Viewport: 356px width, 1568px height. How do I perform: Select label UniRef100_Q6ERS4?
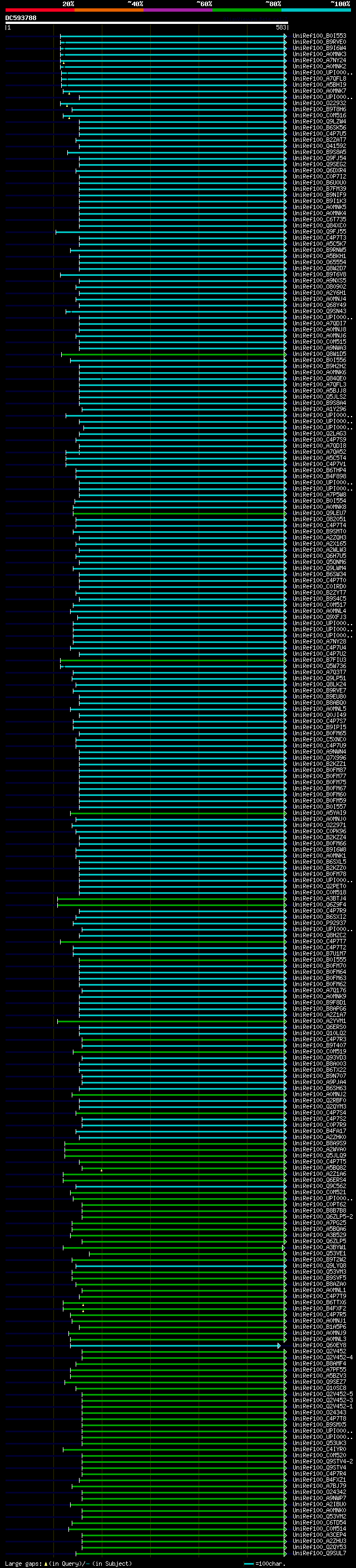[x=319, y=1180]
